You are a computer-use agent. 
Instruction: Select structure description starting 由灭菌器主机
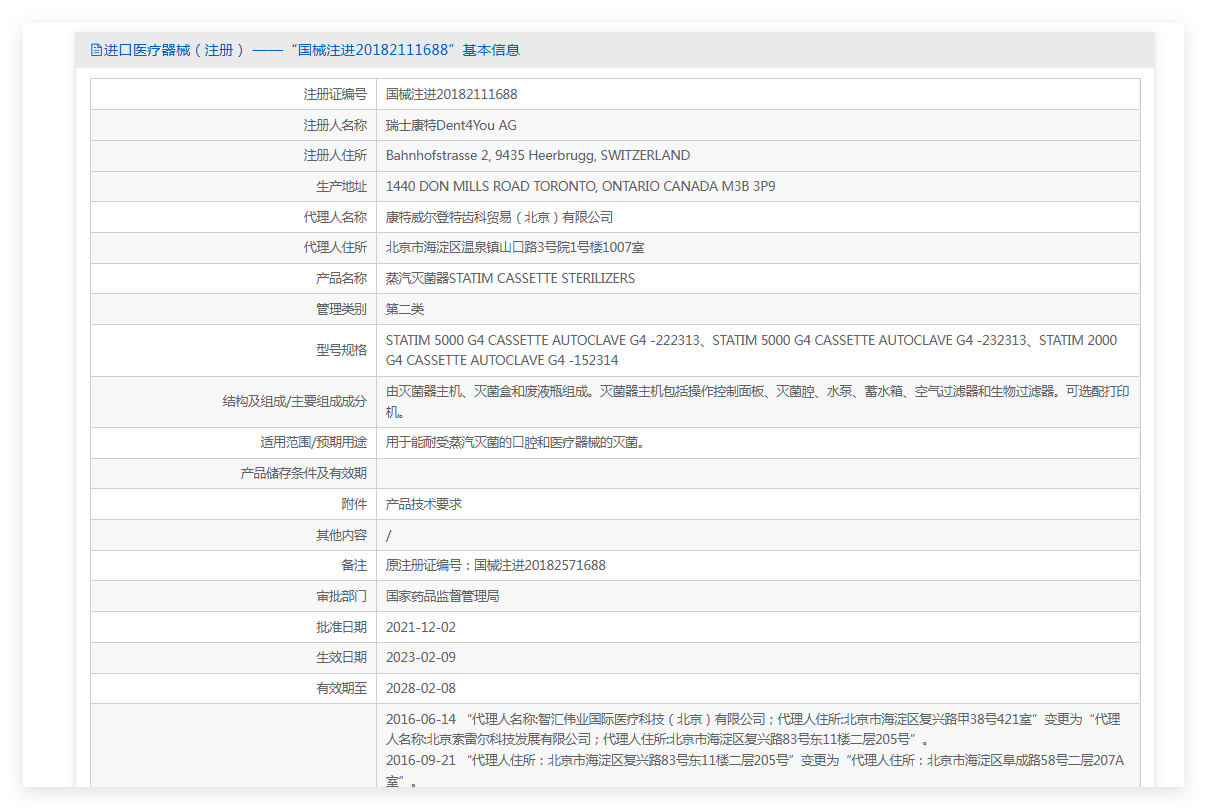click(x=757, y=401)
